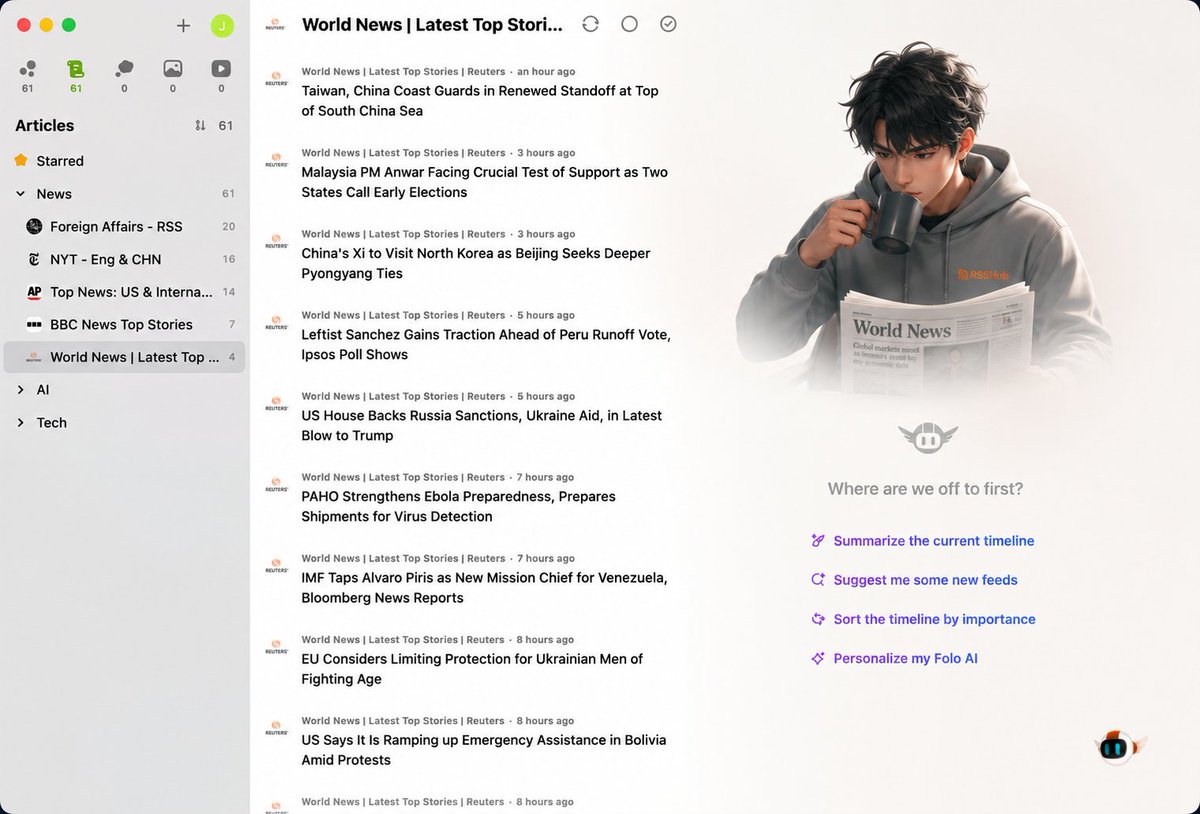Switch to the Social posts chat-bubble view
Screen dimensions: 1200x814
(x=124, y=69)
